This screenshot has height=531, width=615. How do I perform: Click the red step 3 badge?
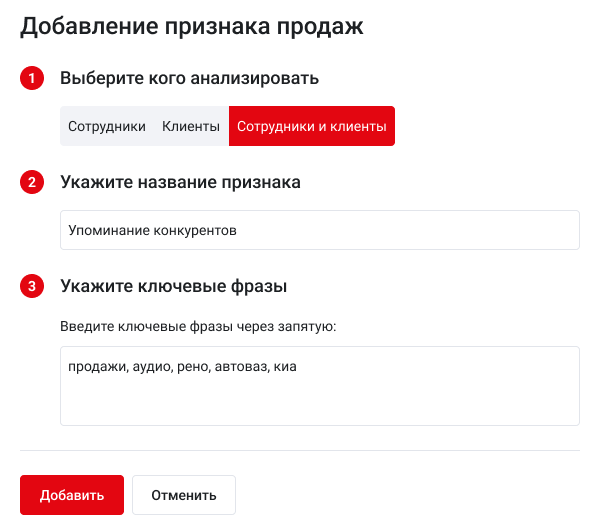coord(32,287)
